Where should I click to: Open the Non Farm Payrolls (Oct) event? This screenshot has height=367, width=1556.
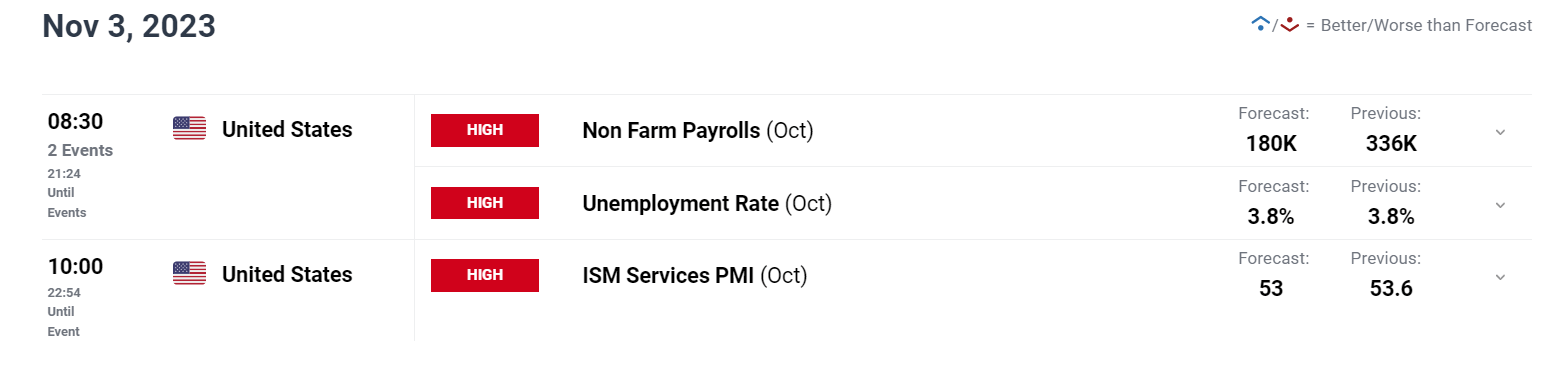pos(698,131)
